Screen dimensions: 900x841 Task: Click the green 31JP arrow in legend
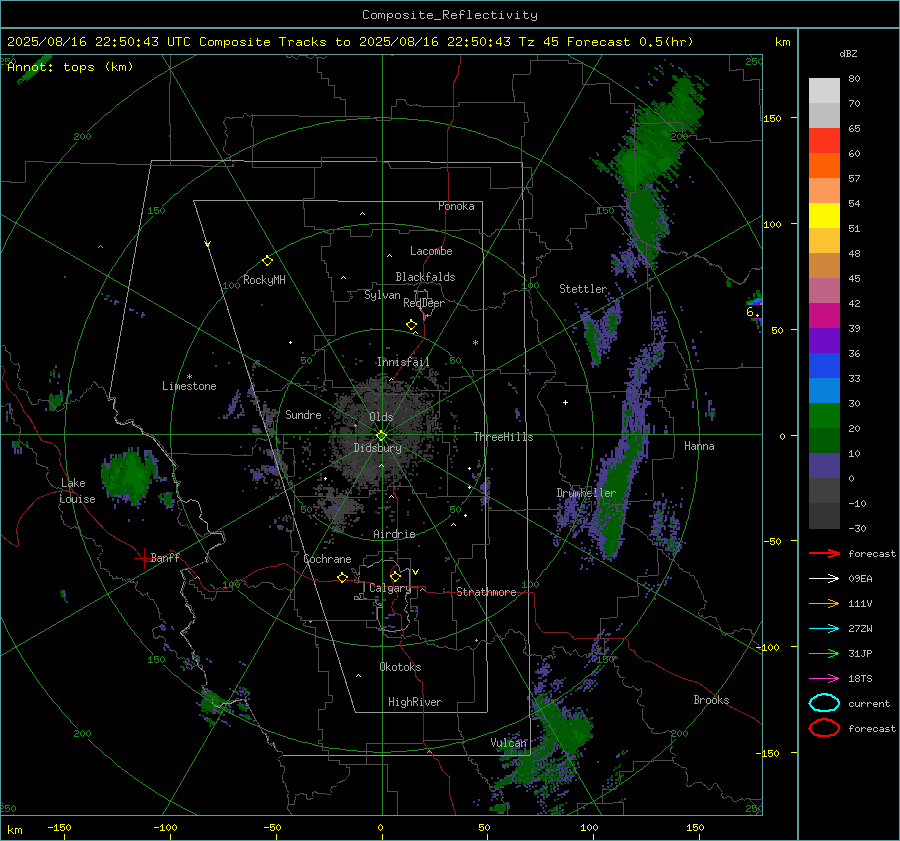pyautogui.click(x=824, y=653)
